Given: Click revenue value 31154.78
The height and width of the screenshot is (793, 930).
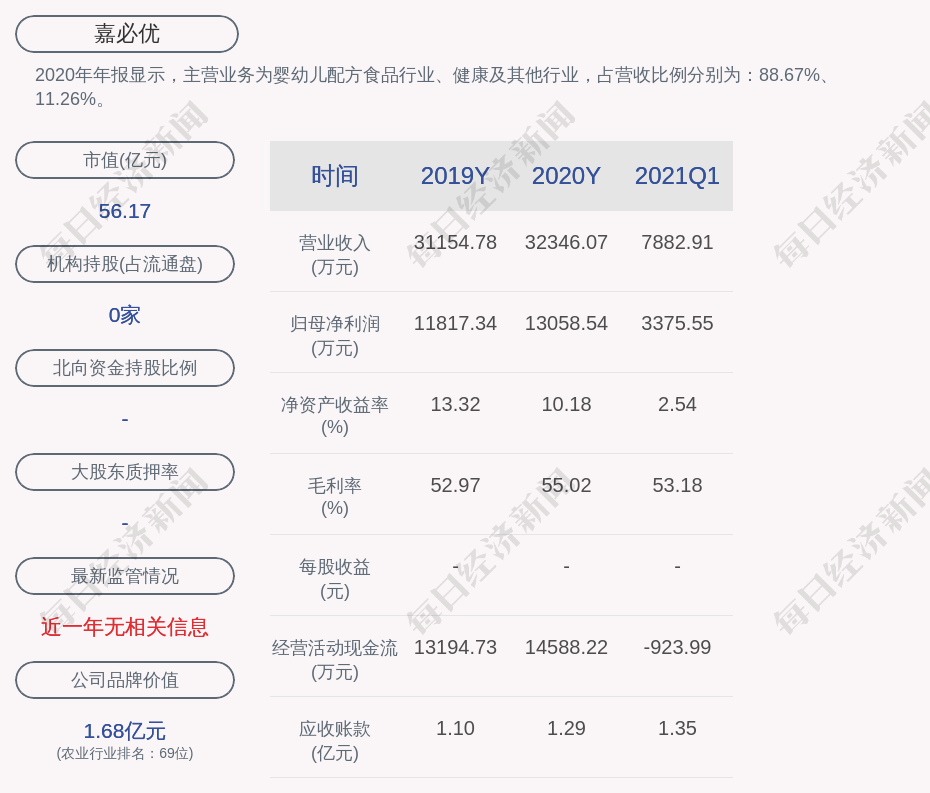Looking at the screenshot, I should click(x=455, y=243).
